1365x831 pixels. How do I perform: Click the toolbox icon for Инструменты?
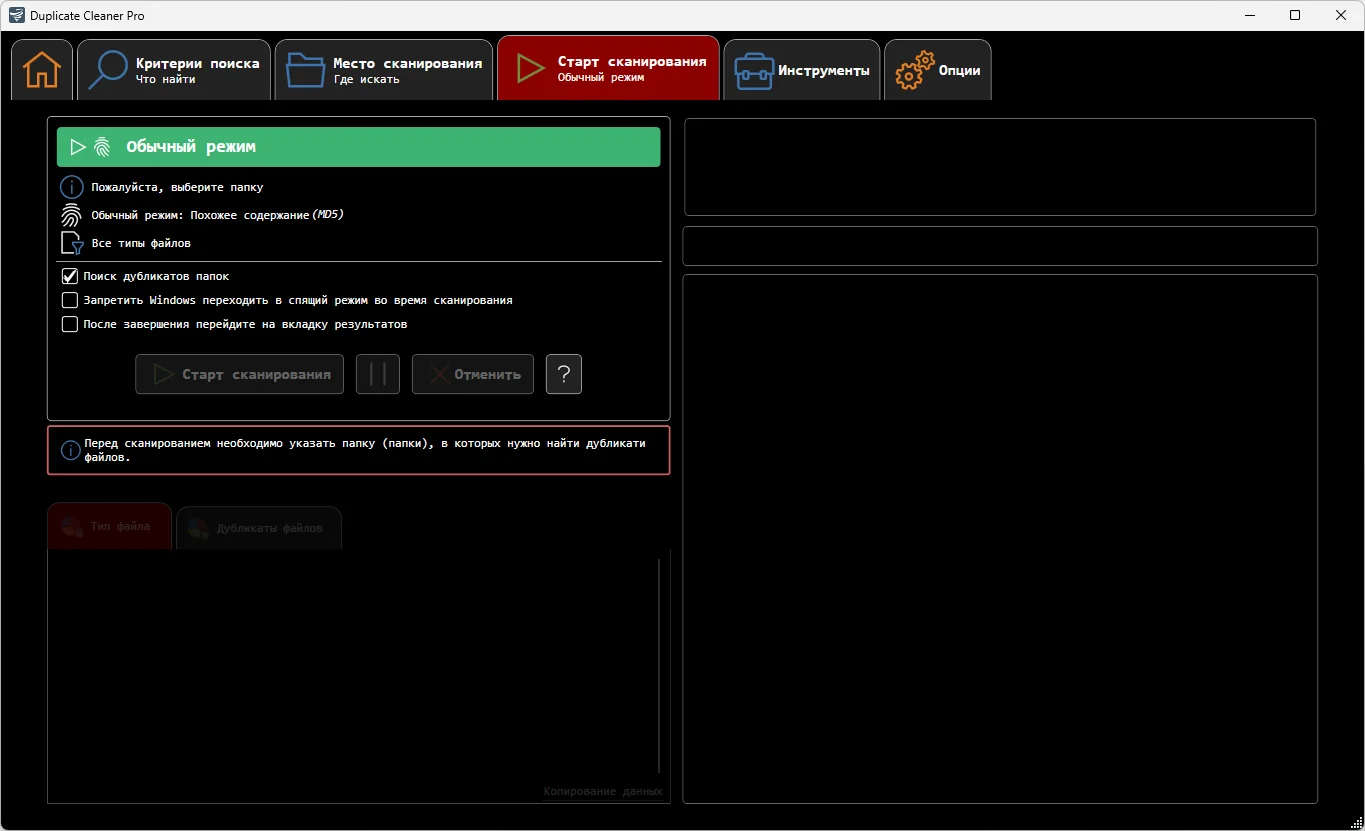point(754,71)
